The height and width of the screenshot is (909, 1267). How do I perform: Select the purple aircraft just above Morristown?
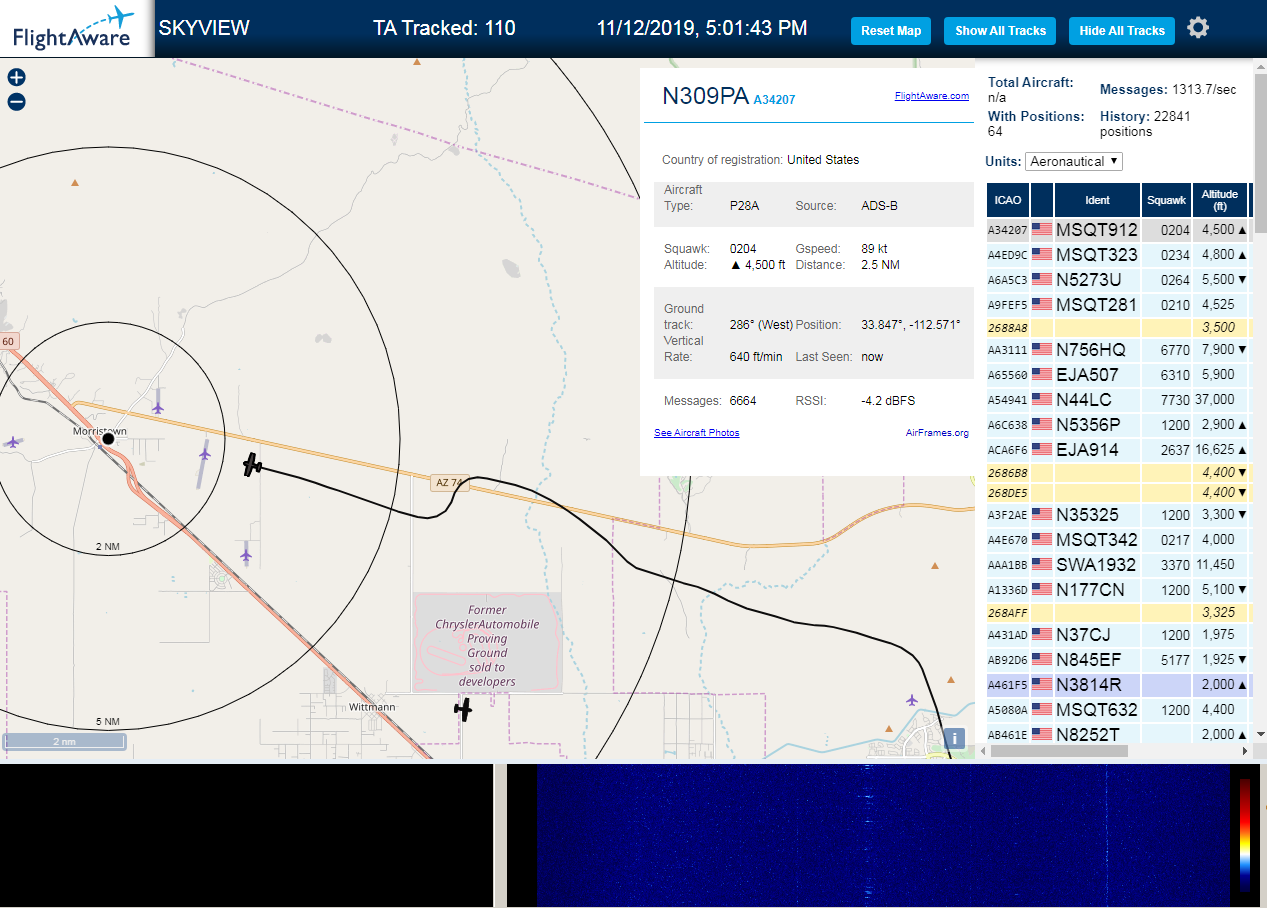[x=158, y=406]
